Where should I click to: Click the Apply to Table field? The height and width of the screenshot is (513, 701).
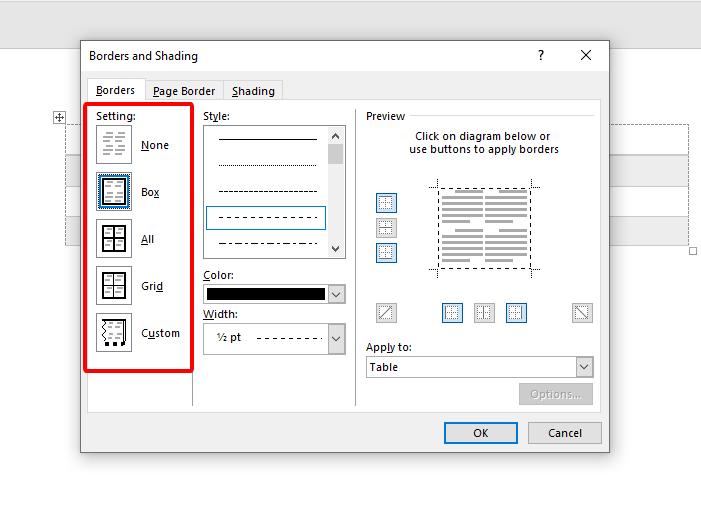[471, 367]
